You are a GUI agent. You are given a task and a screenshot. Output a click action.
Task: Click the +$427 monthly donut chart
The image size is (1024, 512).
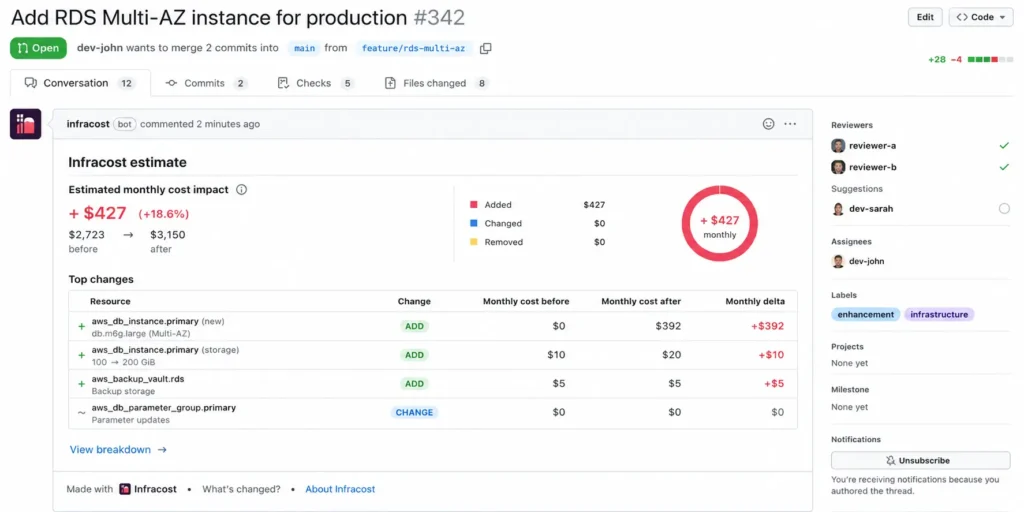coord(720,223)
